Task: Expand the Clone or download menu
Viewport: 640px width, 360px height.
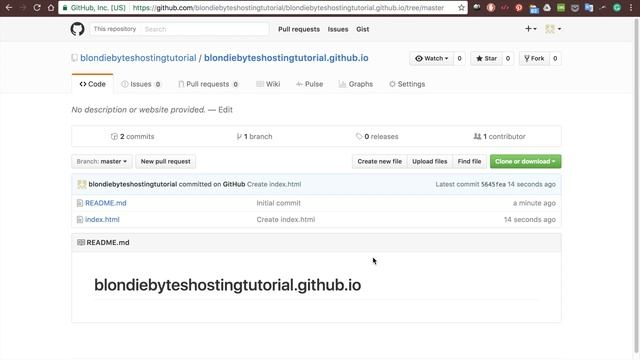Action: (x=525, y=161)
